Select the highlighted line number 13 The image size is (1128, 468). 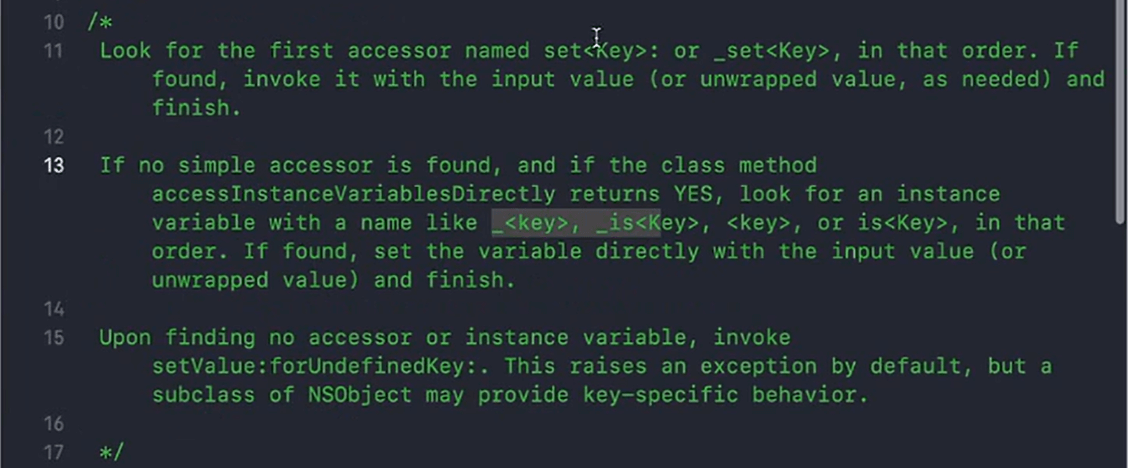[53, 165]
